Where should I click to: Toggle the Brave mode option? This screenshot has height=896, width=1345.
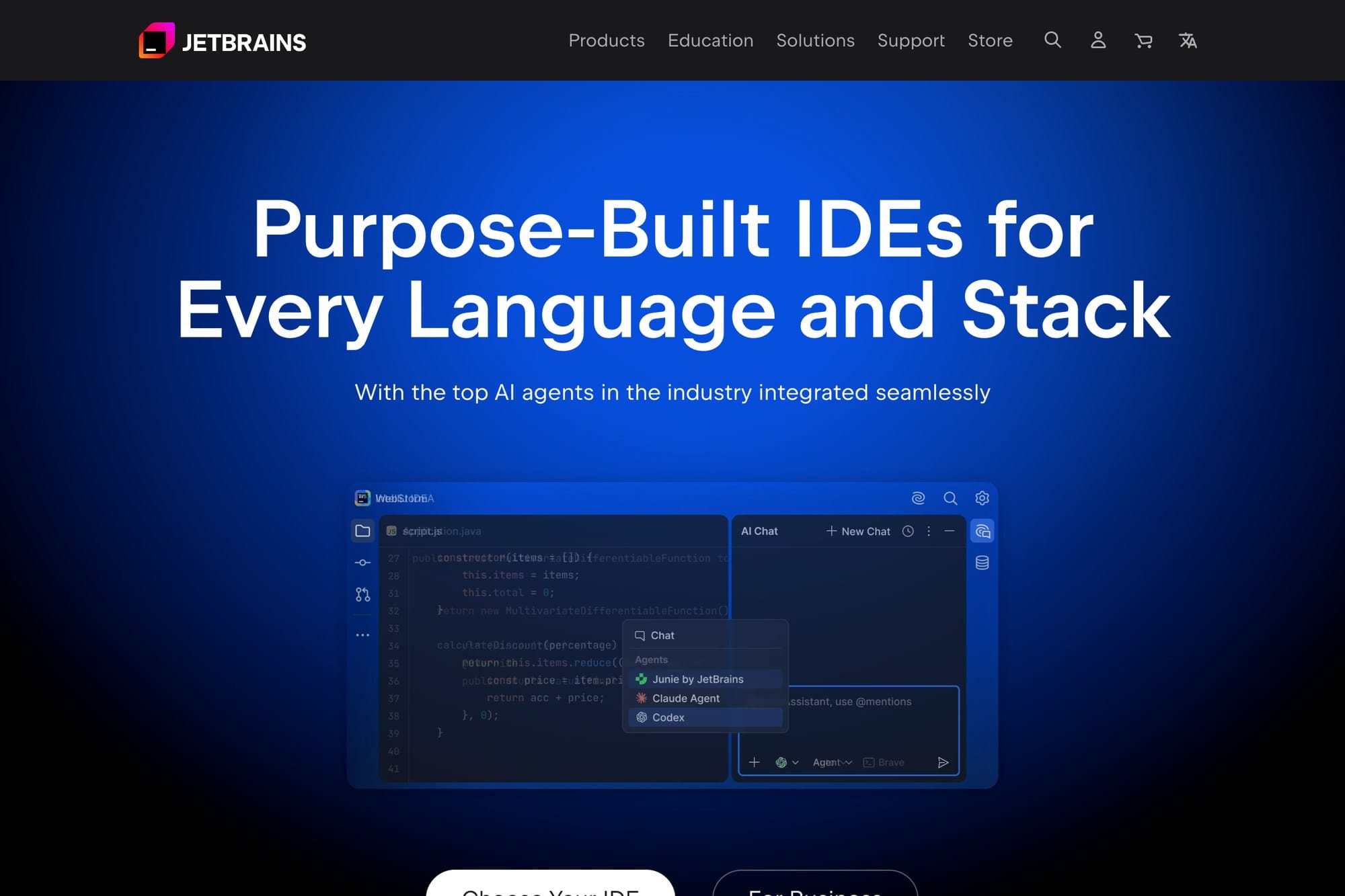(x=884, y=762)
